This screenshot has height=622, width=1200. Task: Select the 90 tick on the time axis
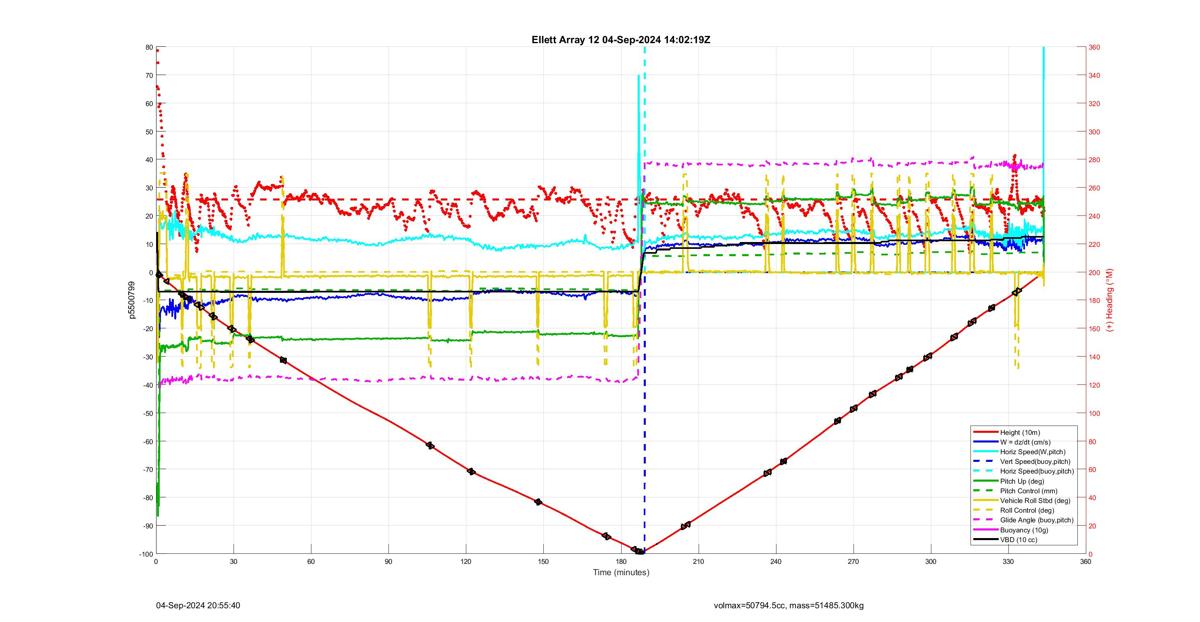[x=389, y=562]
